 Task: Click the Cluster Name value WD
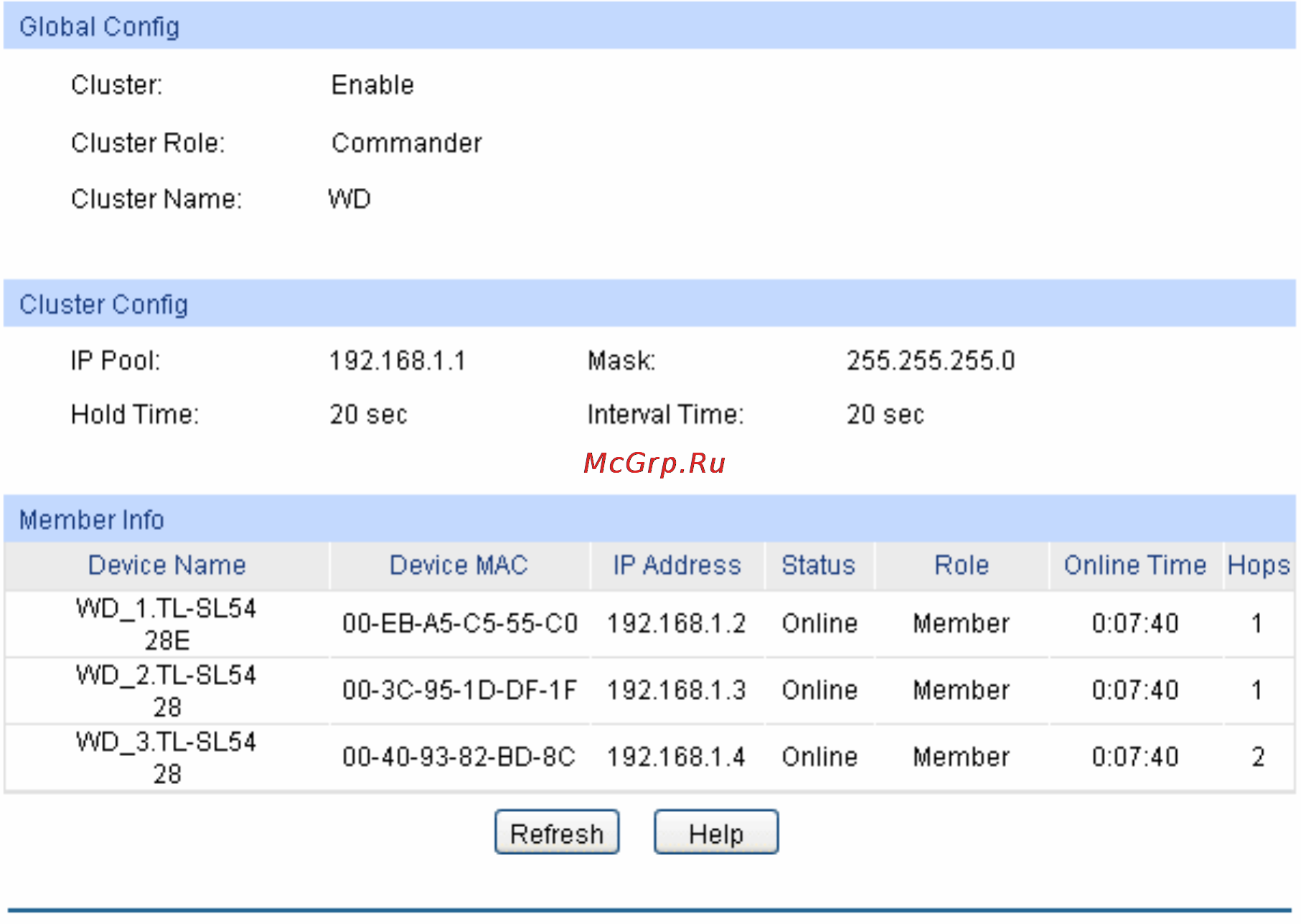349,199
